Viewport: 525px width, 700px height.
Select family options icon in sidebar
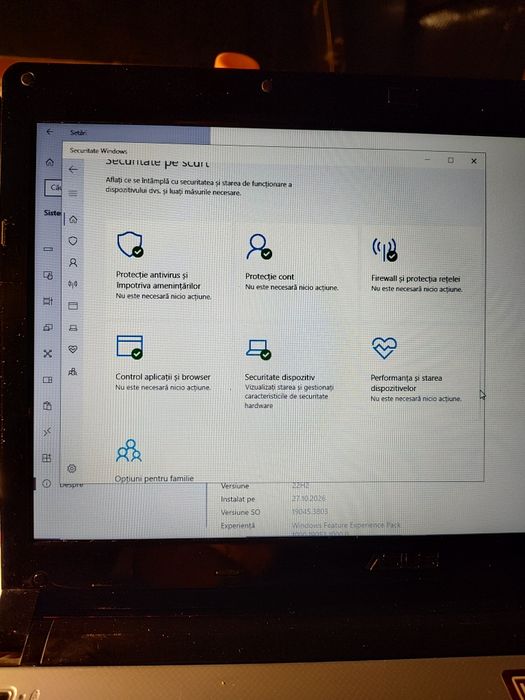coord(72,371)
